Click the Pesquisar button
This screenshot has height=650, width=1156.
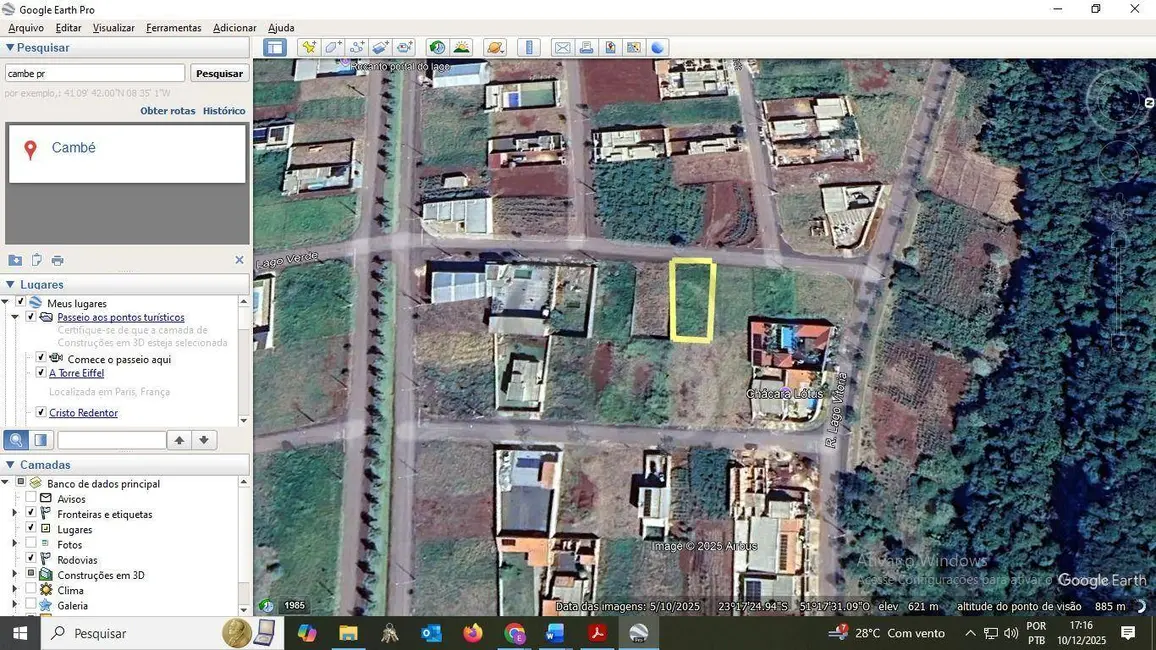(x=219, y=72)
